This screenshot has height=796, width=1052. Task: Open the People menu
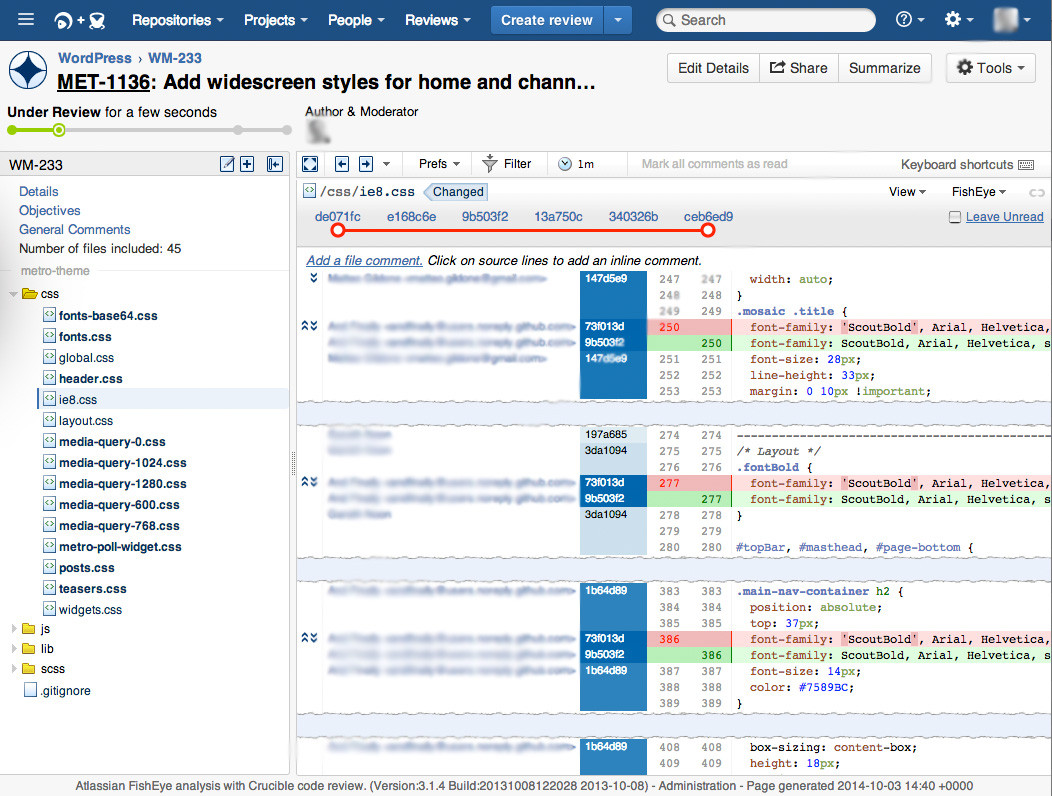356,20
